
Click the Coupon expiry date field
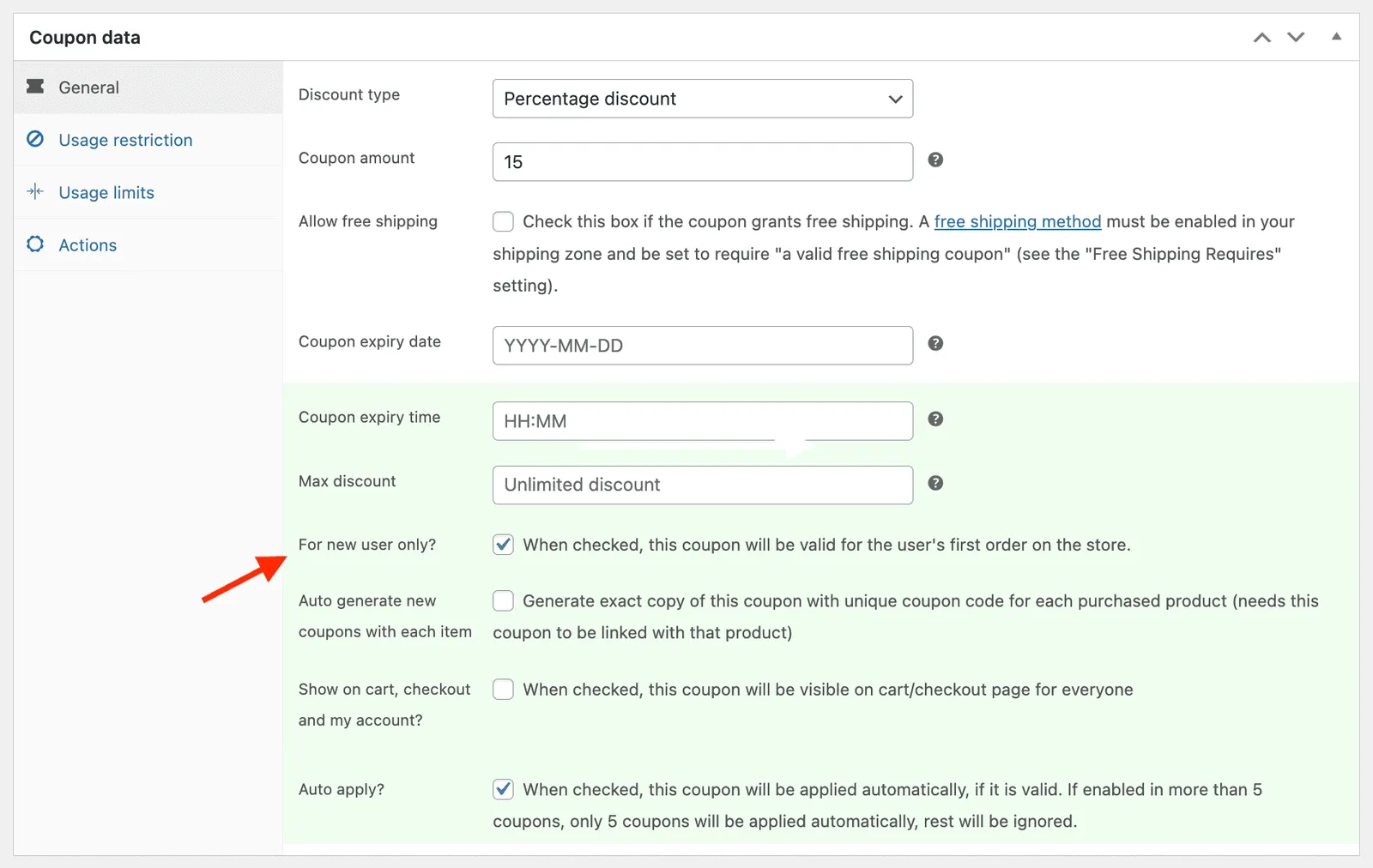point(703,346)
